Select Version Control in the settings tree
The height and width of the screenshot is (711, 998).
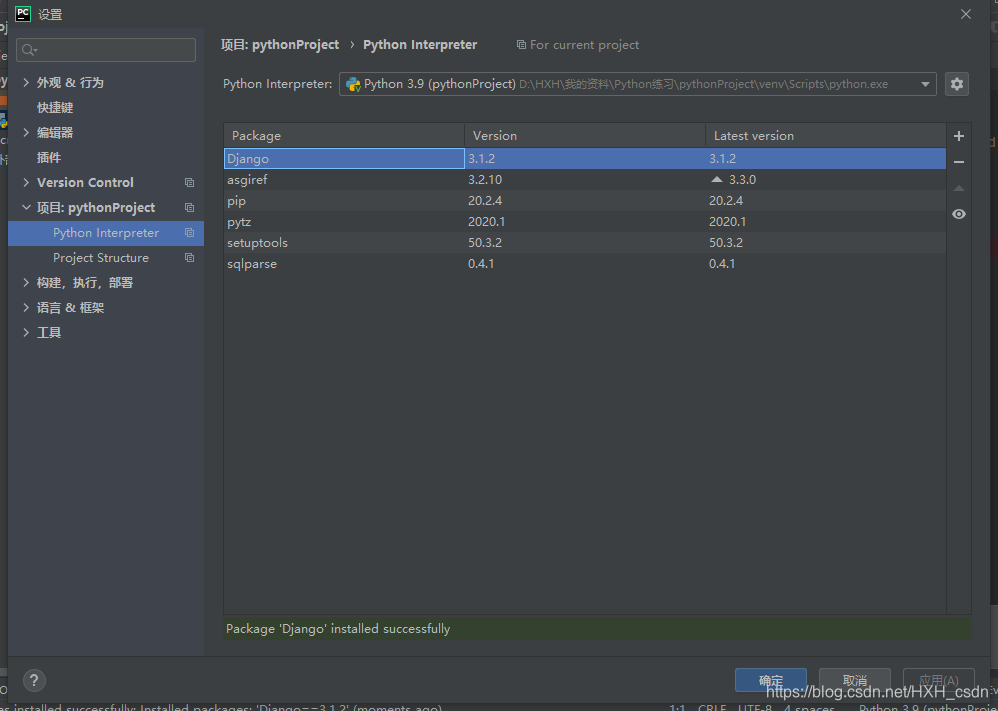pyautogui.click(x=85, y=183)
